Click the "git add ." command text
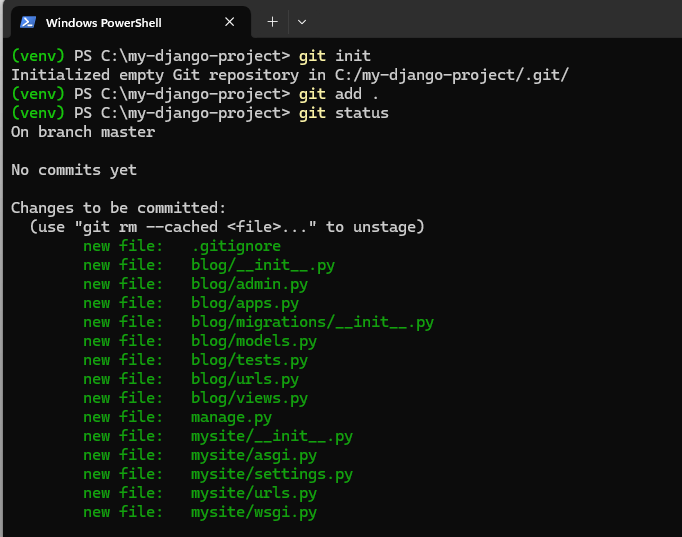This screenshot has width=682, height=537. (x=334, y=94)
